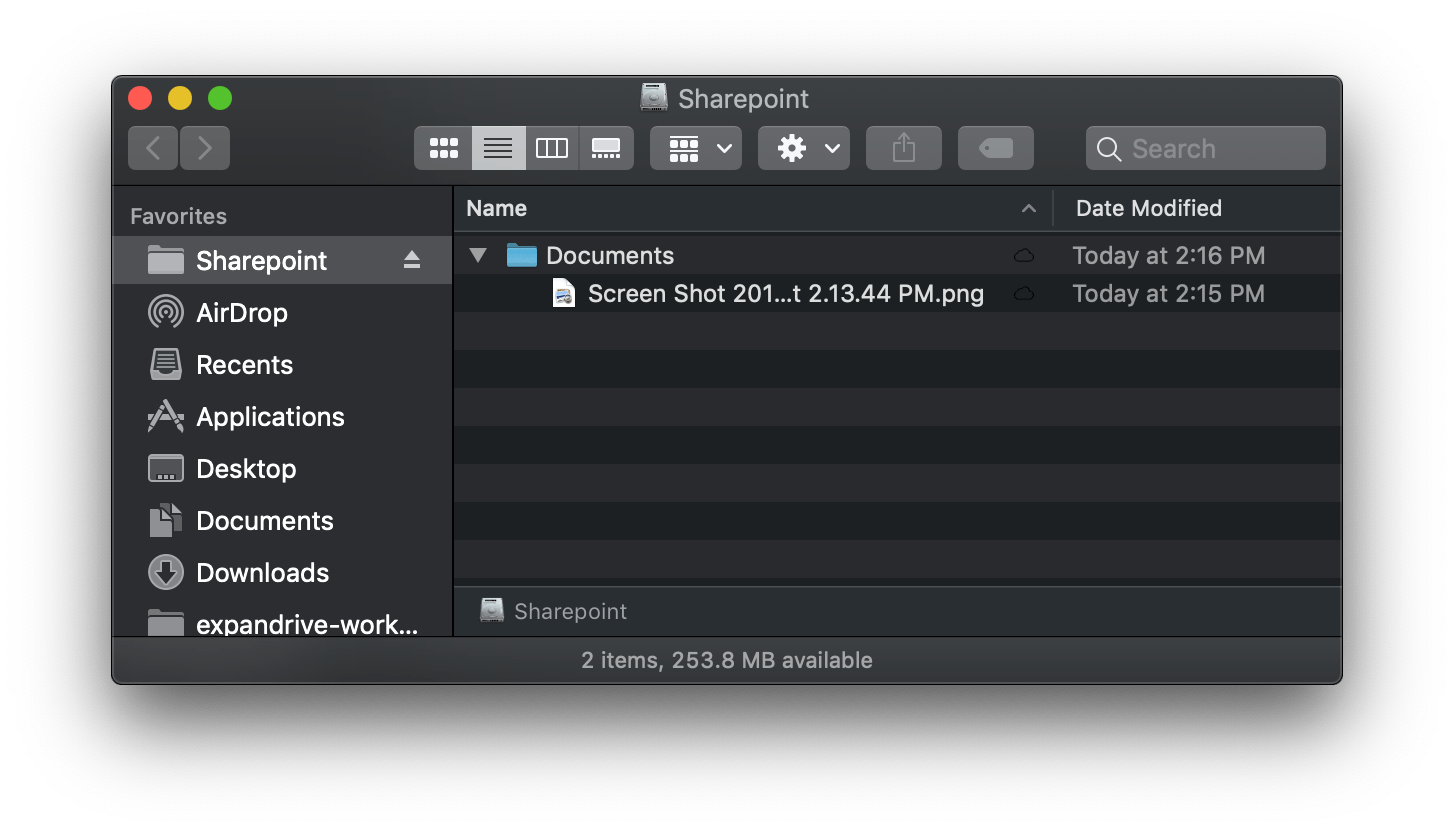Click the Edit Tags button
The image size is (1454, 832).
point(996,148)
